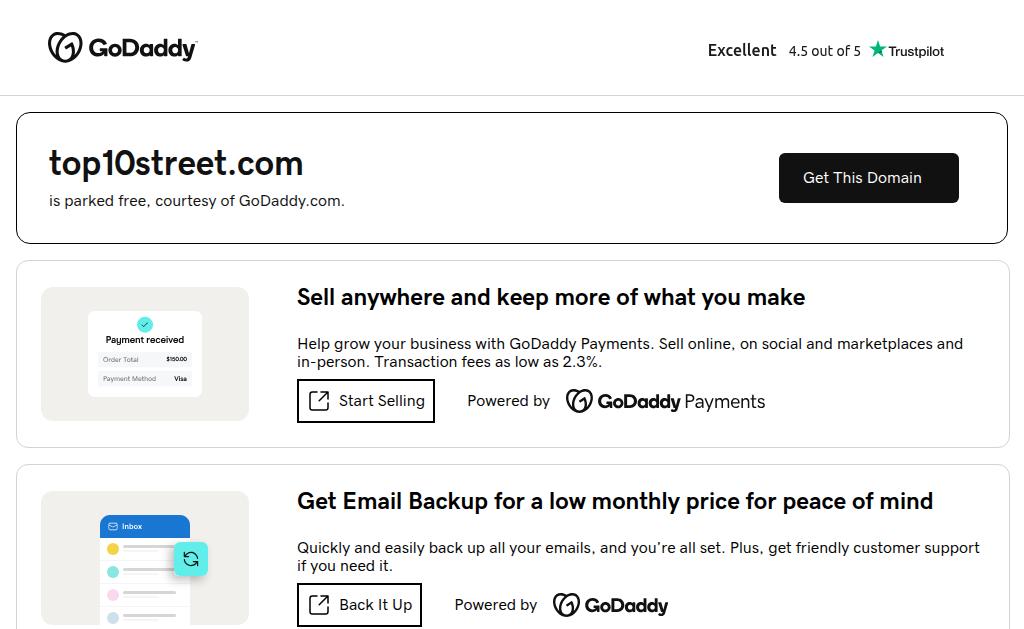Click the Sell anywhere heading
This screenshot has width=1024, height=629.
coord(551,297)
